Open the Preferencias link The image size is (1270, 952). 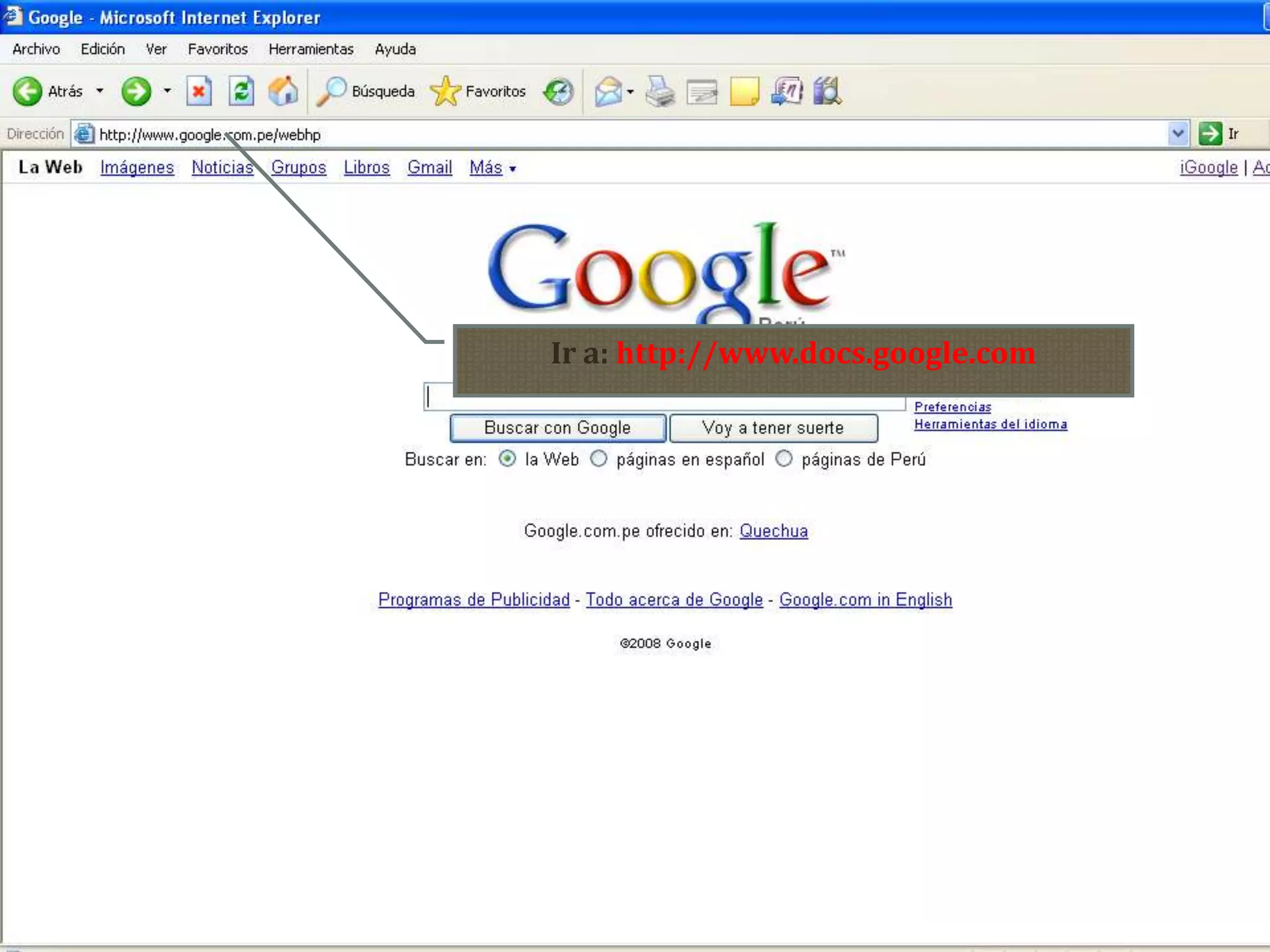[952, 407]
